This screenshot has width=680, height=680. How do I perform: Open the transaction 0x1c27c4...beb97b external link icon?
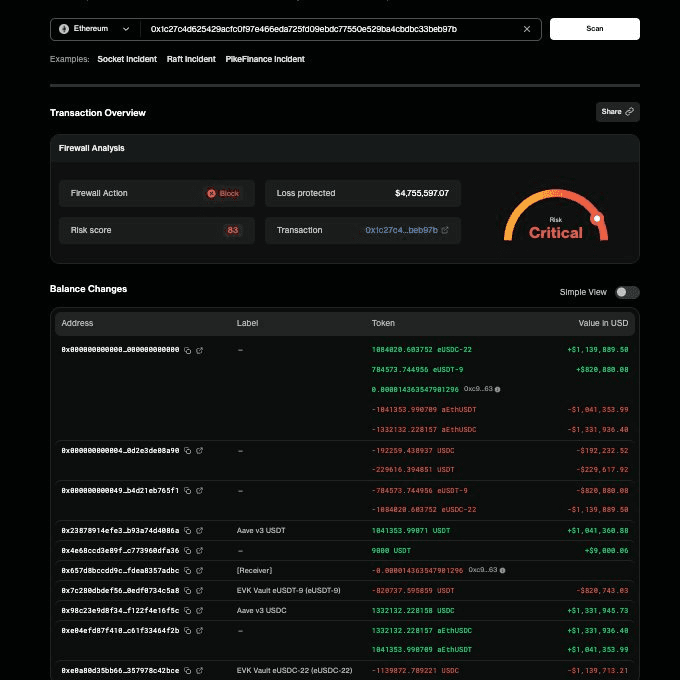[445, 230]
